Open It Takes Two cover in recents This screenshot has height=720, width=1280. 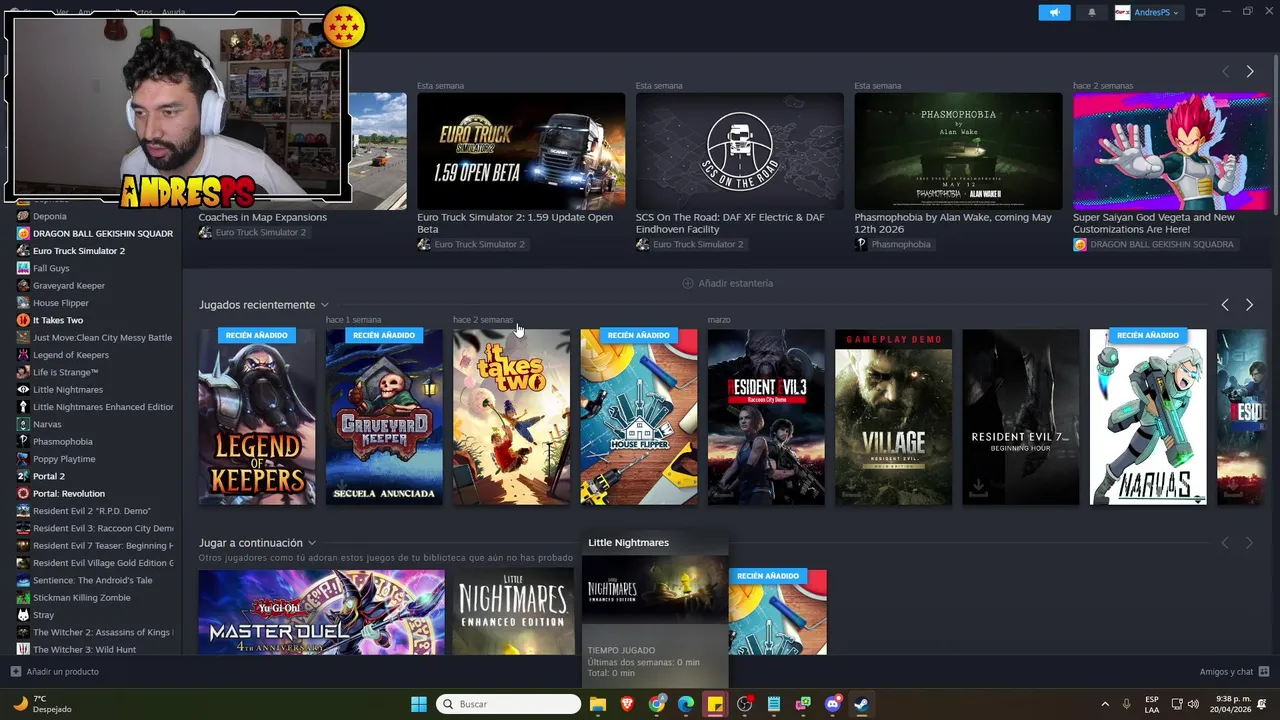tap(511, 417)
